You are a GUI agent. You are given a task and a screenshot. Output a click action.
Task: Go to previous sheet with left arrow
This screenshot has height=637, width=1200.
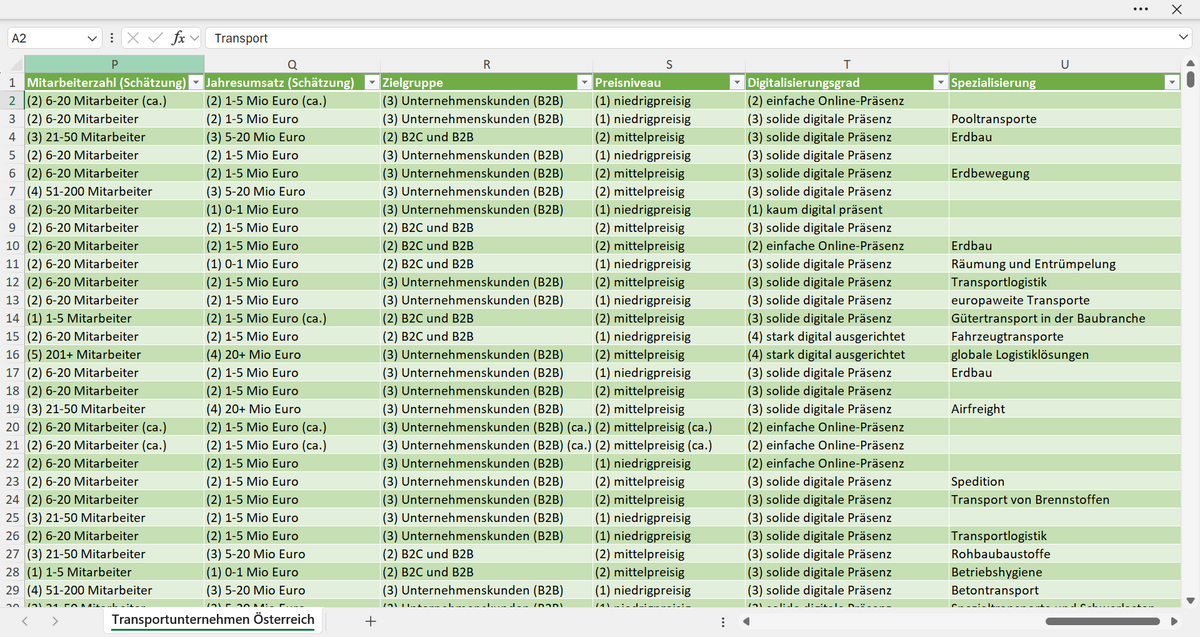[x=26, y=621]
